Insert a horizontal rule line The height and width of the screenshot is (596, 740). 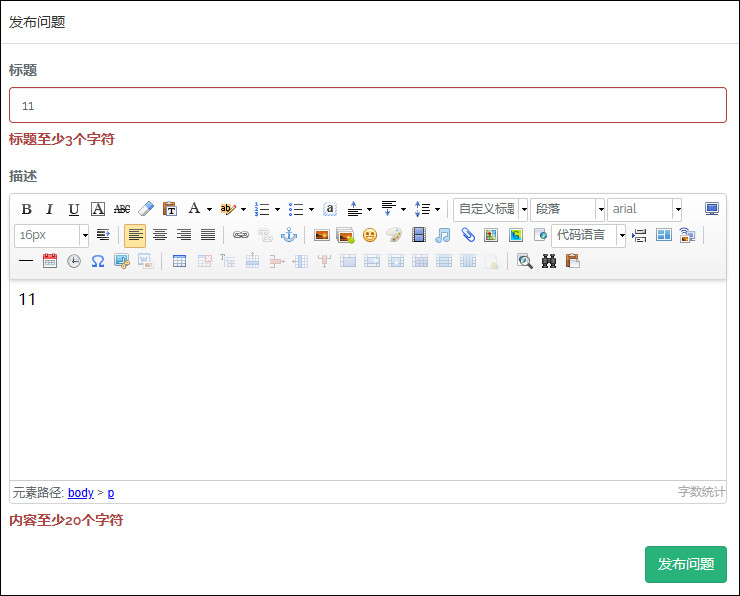26,261
